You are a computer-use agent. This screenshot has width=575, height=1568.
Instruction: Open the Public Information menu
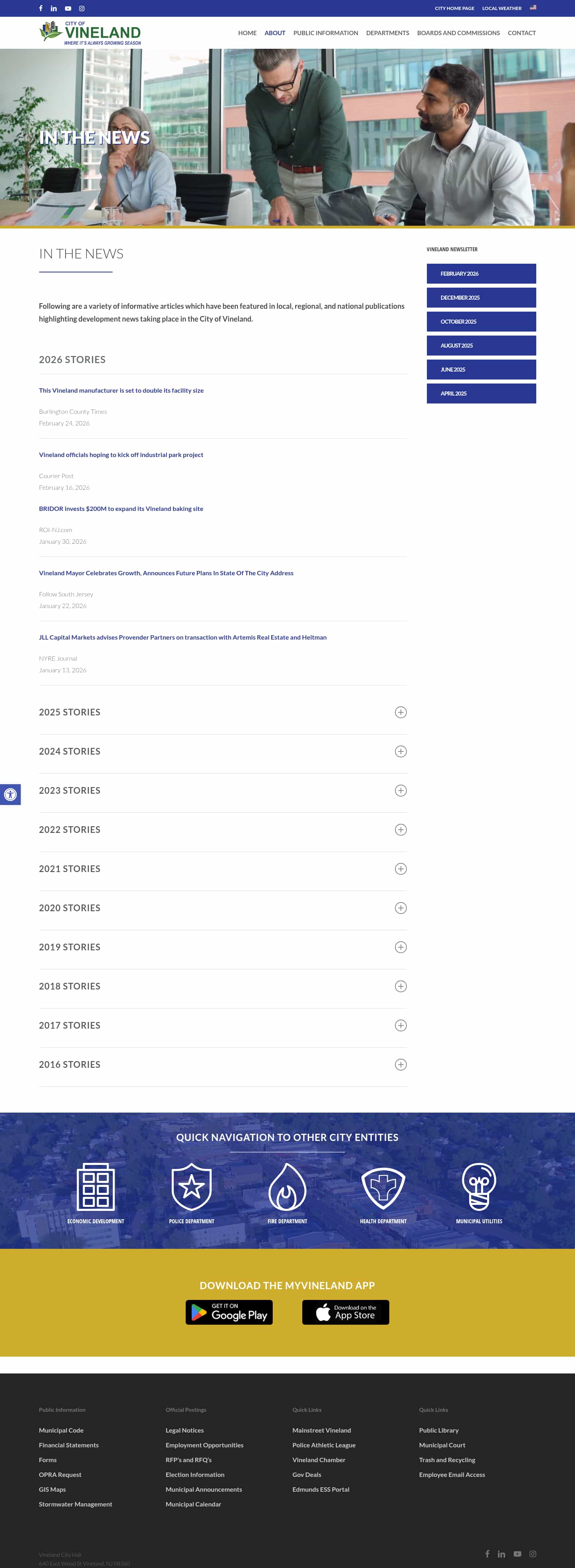click(325, 33)
